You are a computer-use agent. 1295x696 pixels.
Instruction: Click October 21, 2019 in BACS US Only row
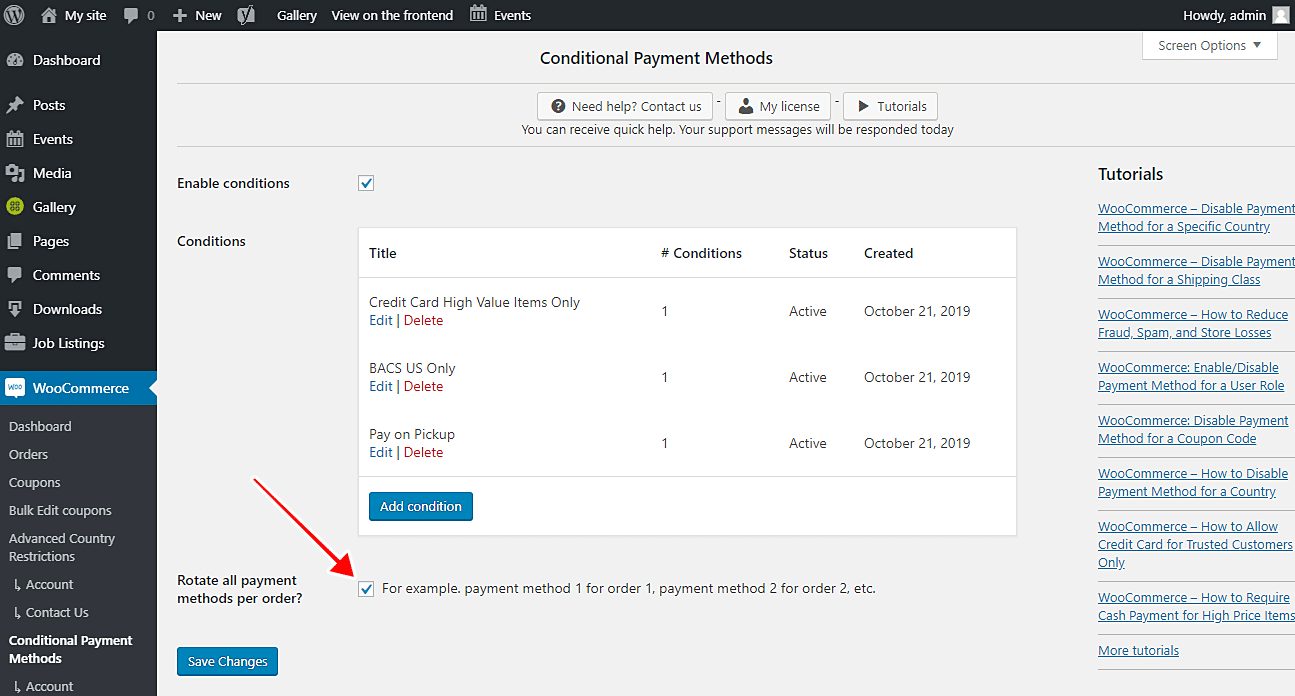click(917, 377)
